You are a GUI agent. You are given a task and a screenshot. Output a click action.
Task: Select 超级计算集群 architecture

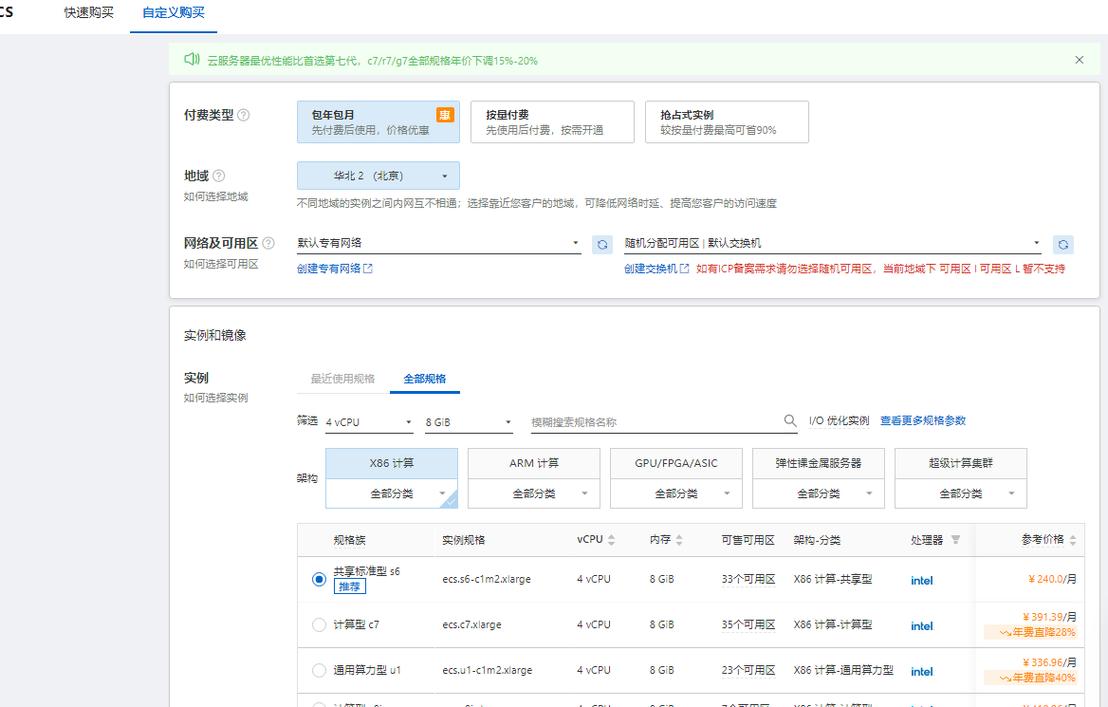coord(960,463)
